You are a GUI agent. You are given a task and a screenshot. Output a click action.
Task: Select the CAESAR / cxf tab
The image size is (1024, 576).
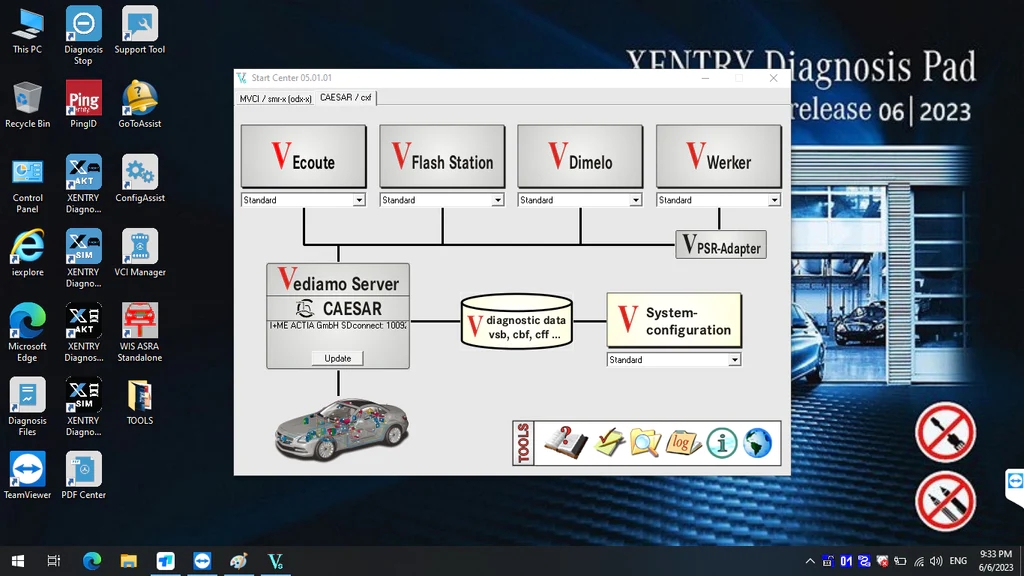(x=345, y=97)
